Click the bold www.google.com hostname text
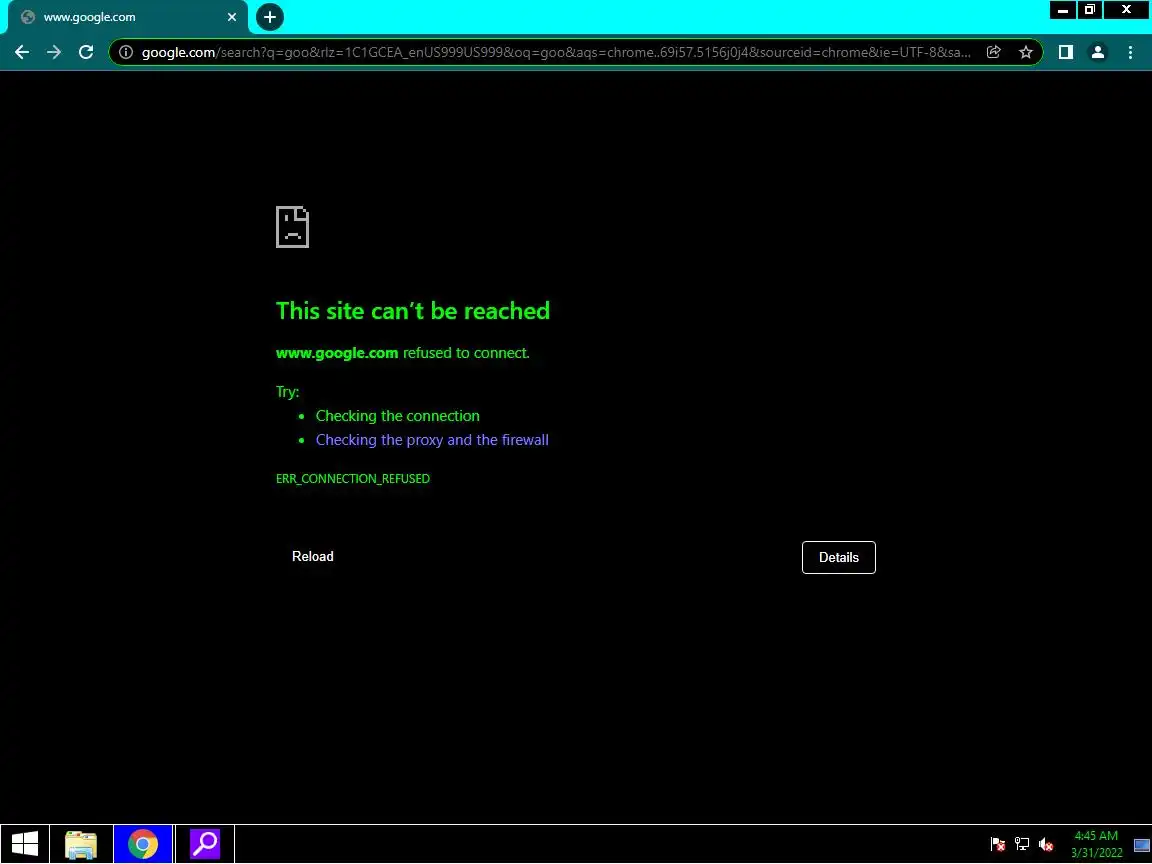 click(x=336, y=353)
